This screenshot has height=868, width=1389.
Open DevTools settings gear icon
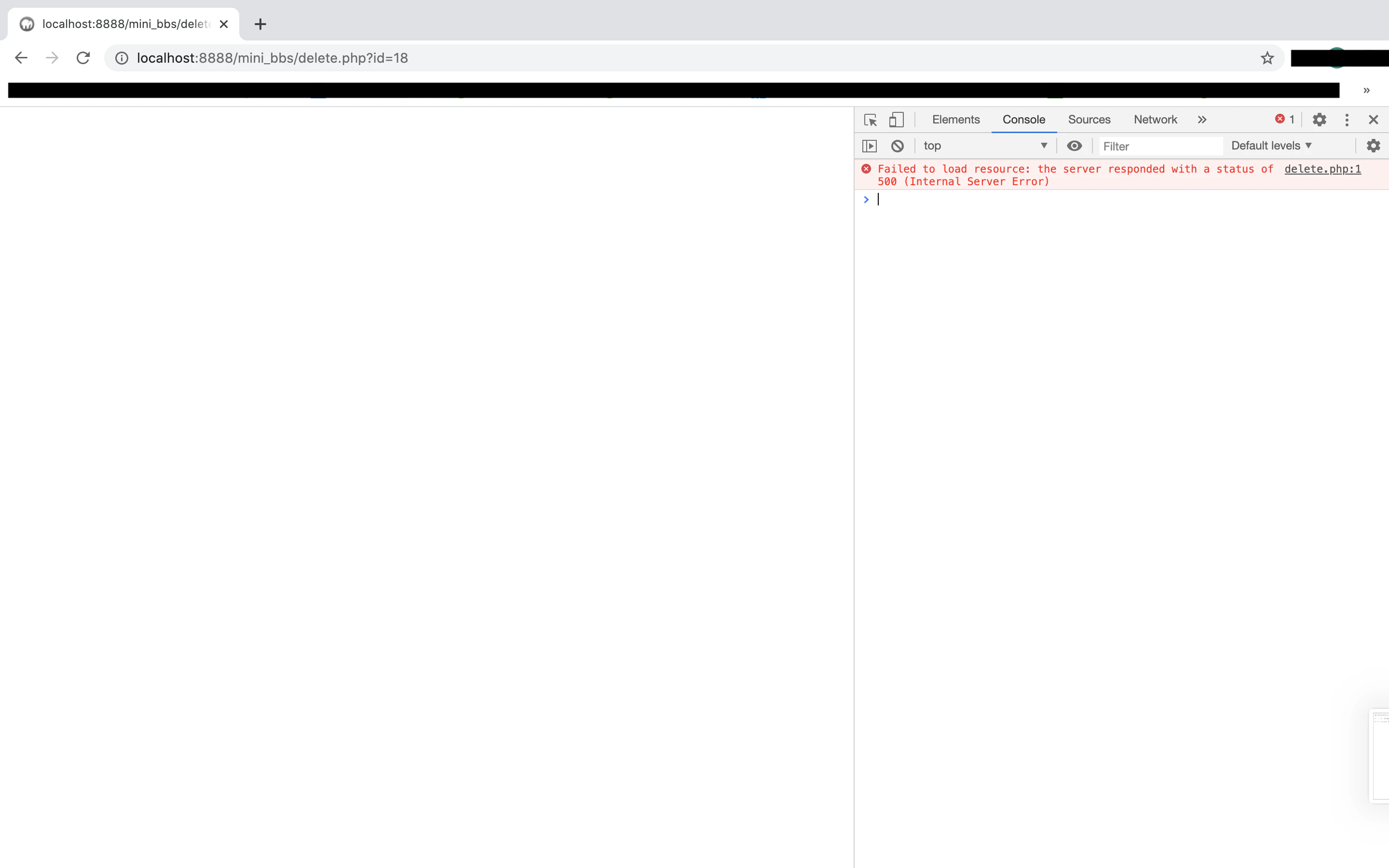[x=1319, y=120]
